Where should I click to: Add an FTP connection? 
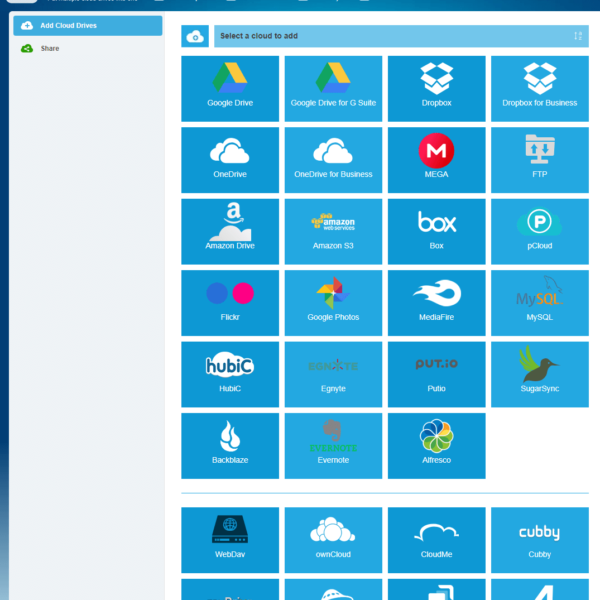[540, 160]
